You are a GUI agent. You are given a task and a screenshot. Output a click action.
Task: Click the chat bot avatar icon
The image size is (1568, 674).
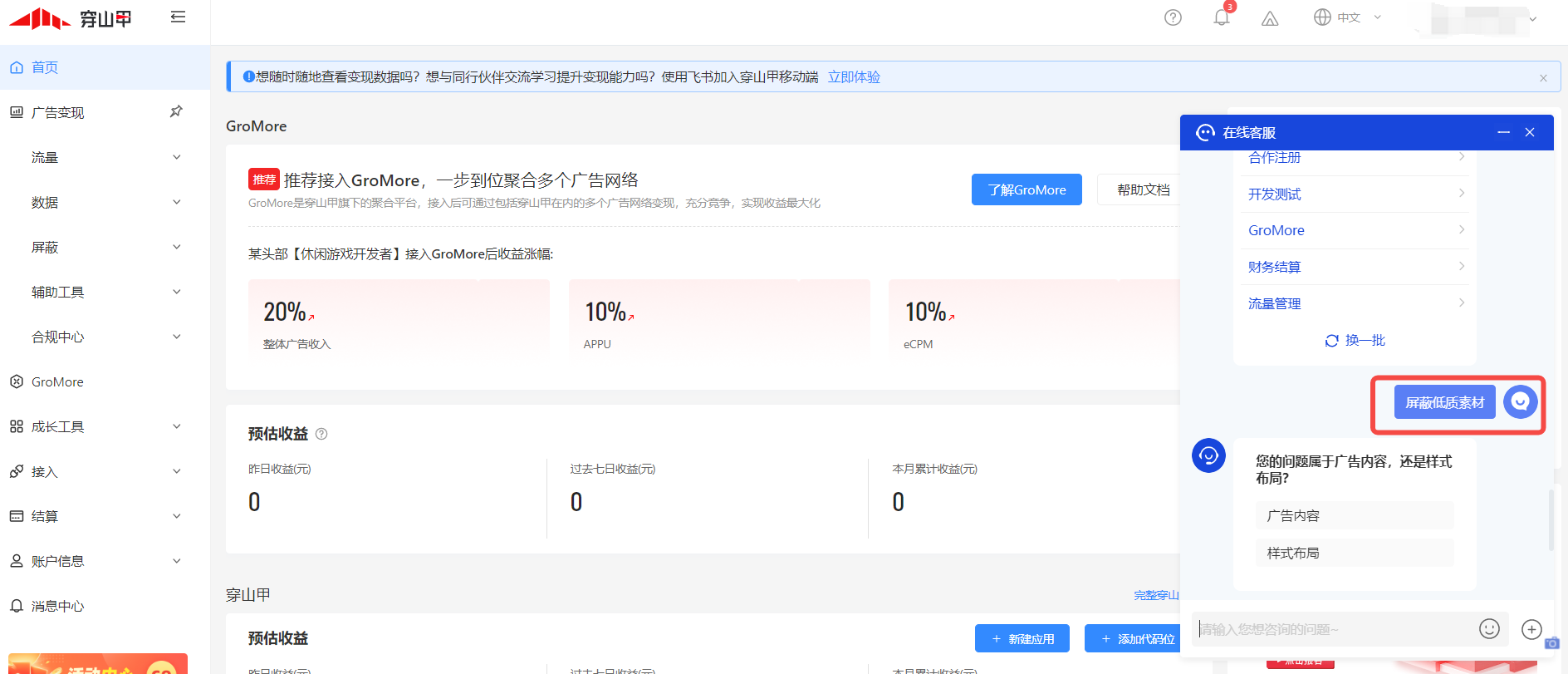(1208, 455)
